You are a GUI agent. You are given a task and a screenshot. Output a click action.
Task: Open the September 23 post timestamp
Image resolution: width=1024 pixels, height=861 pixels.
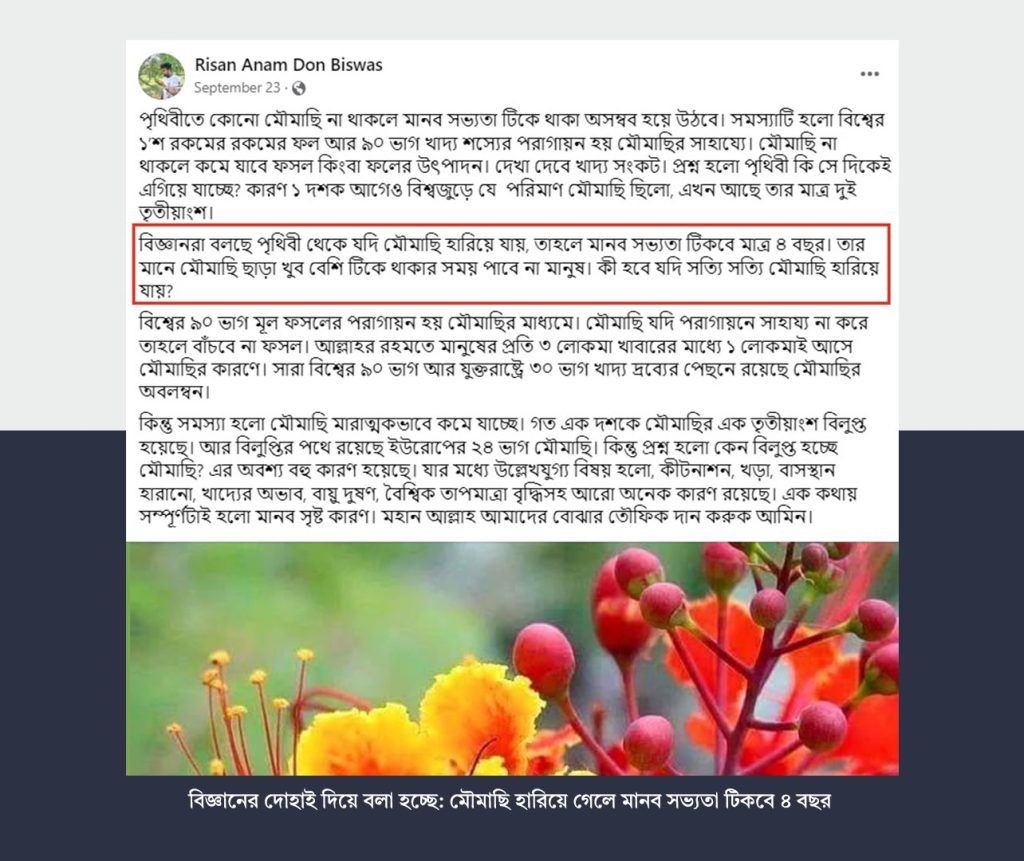click(236, 88)
